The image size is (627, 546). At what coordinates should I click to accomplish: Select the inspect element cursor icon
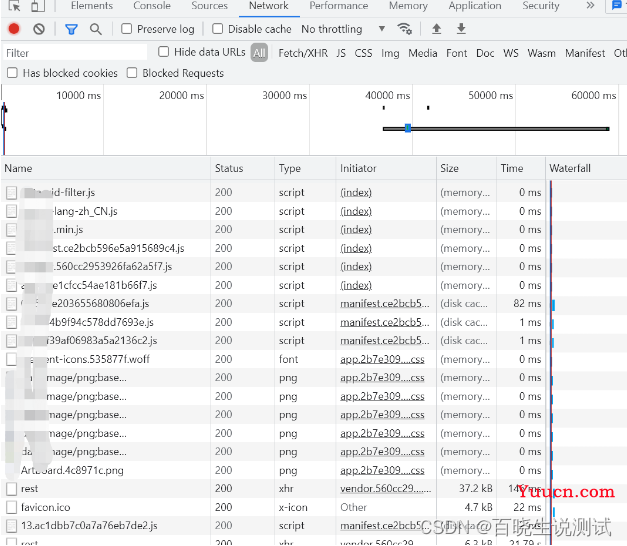point(14,6)
